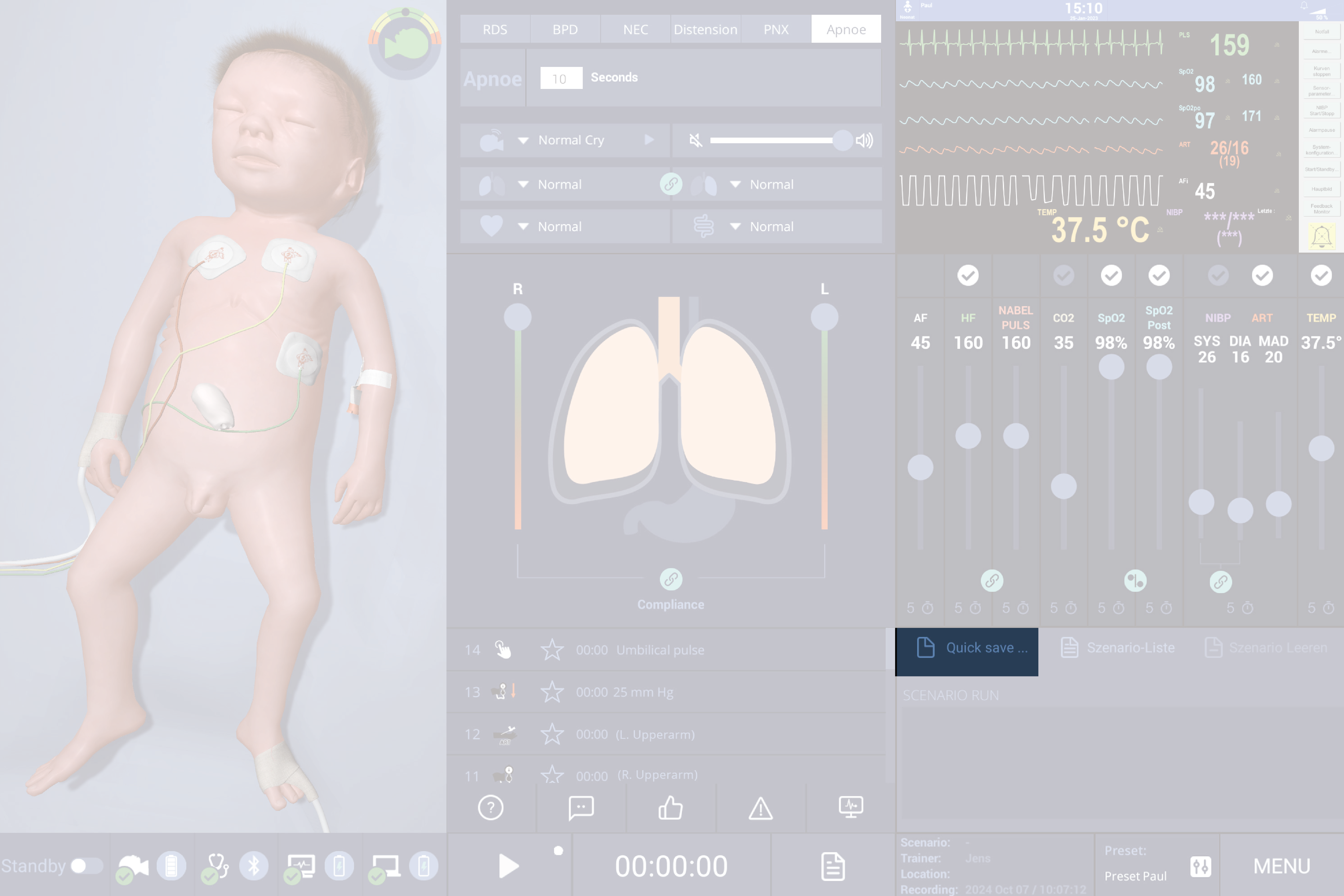
Task: Click the Bluetooth status icon
Action: tap(254, 866)
